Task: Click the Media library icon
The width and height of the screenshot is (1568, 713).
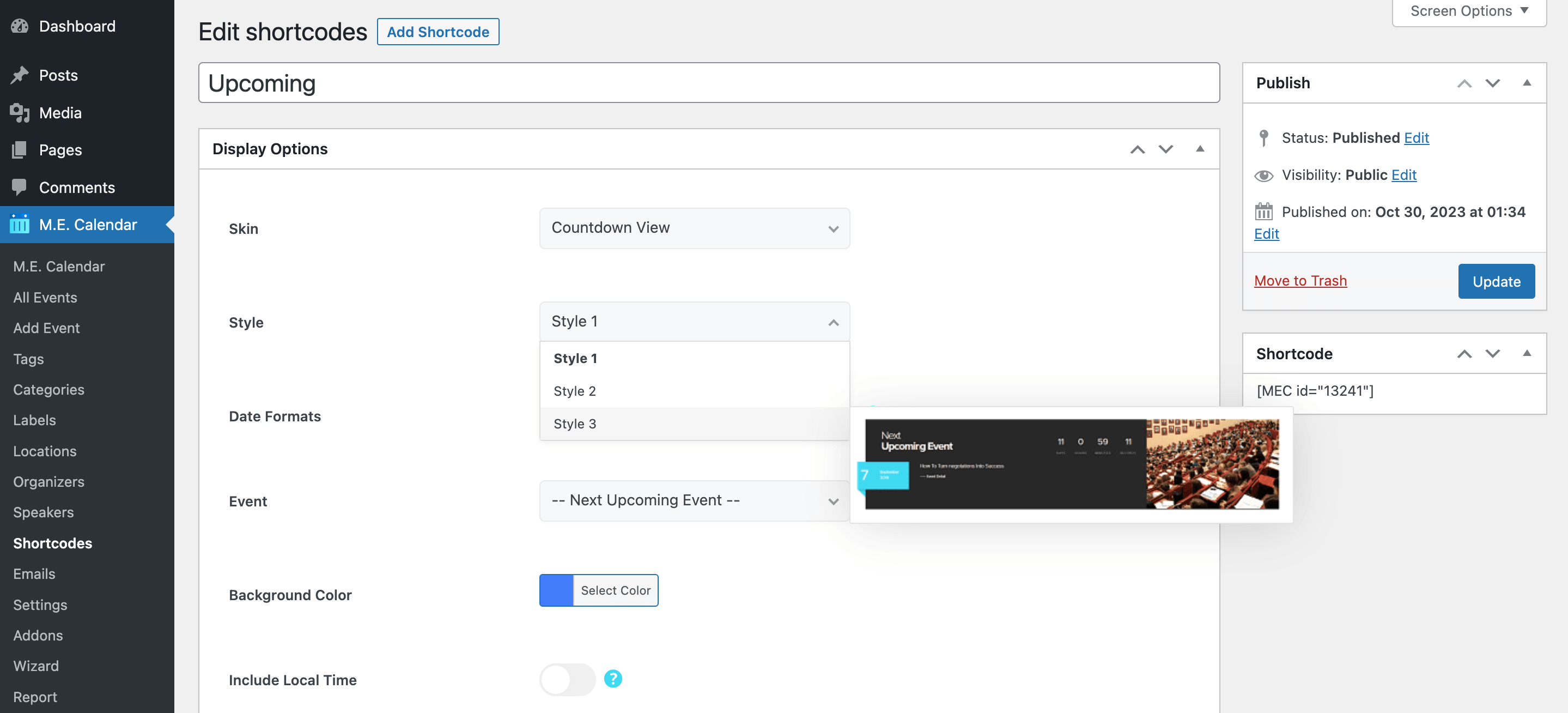Action: pos(20,113)
